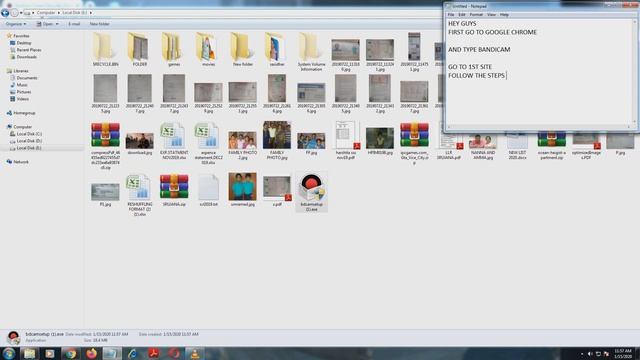Show hidden icons in system tray
This screenshot has height=360, width=640.
[582, 354]
